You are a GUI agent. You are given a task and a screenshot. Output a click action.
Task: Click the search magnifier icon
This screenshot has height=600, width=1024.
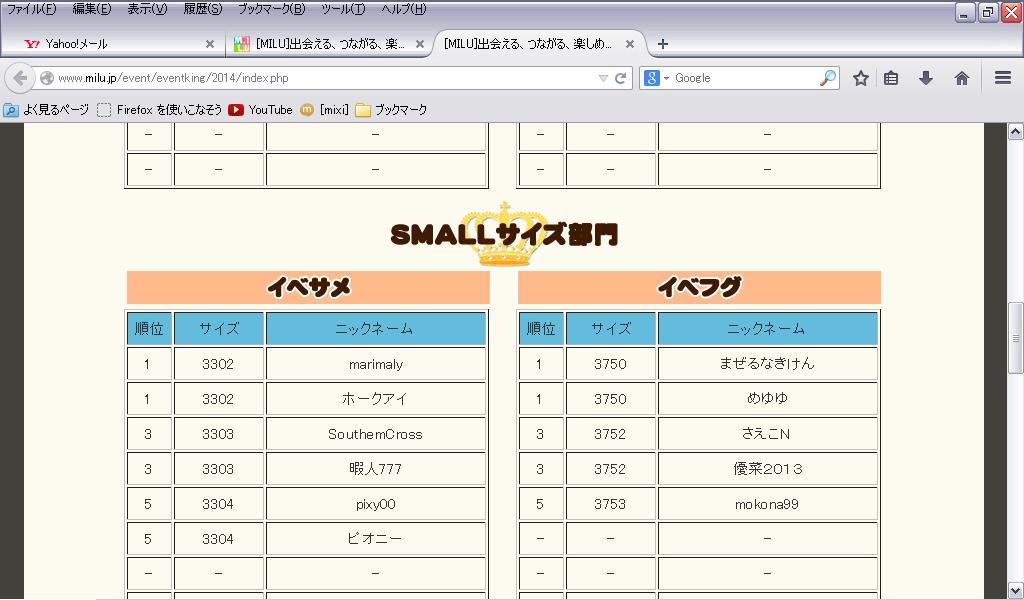[x=827, y=78]
